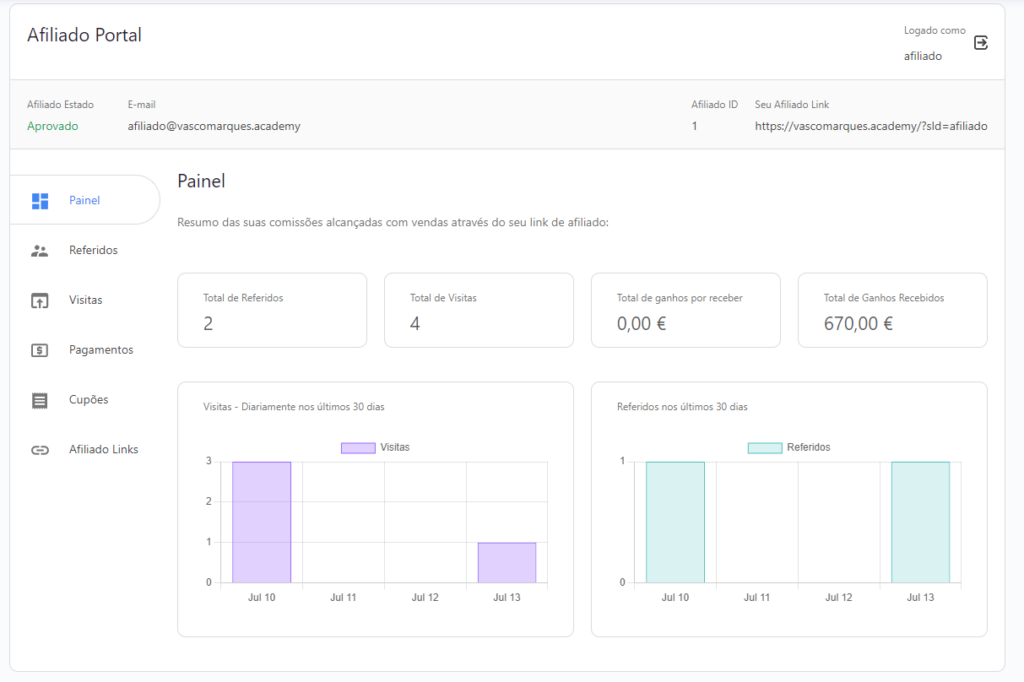Click the Total de Ganhos Recebidos card
Viewport: 1024px width, 682px height.
[892, 311]
